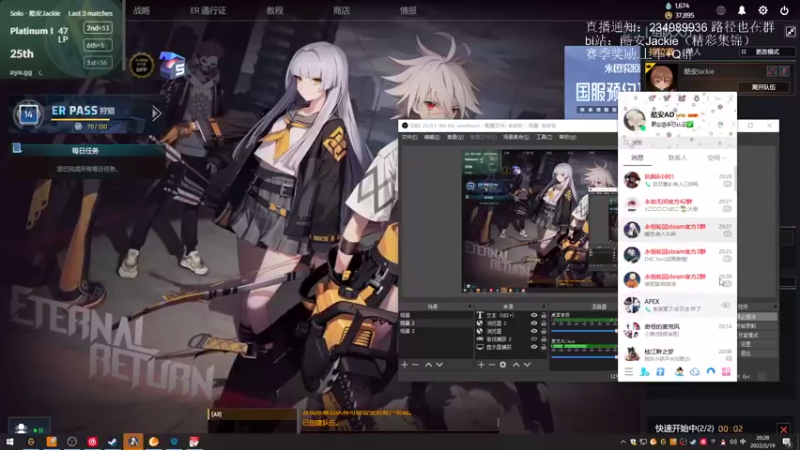
Task: Click the ER PASS level 14 badge
Action: (x=29, y=114)
